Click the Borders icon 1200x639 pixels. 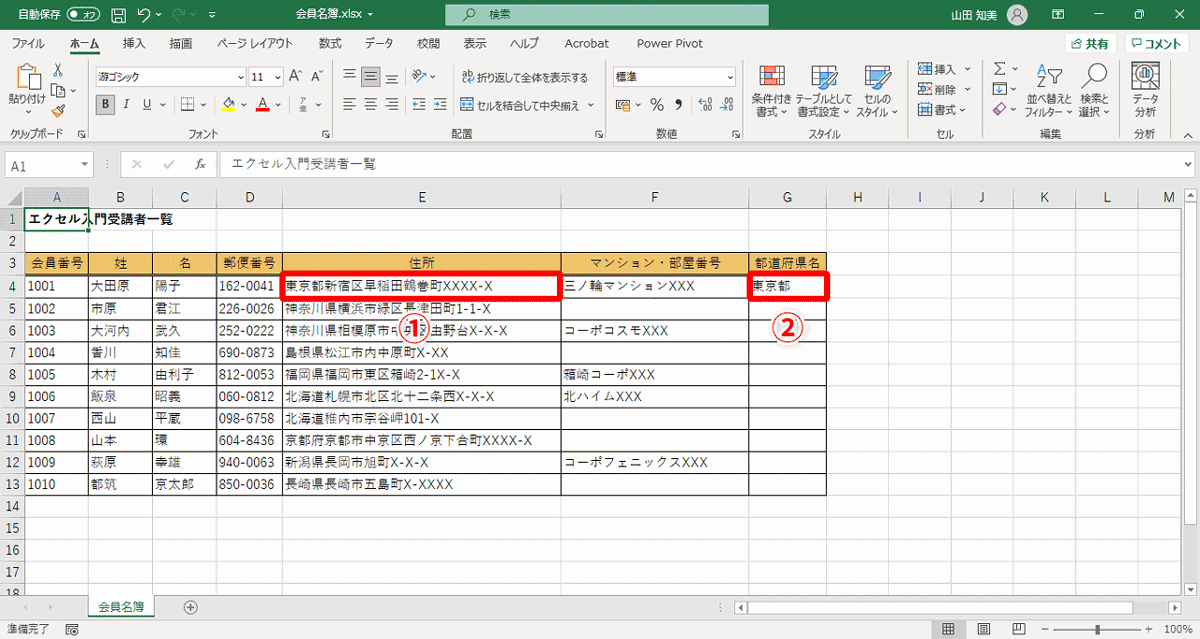[187, 104]
